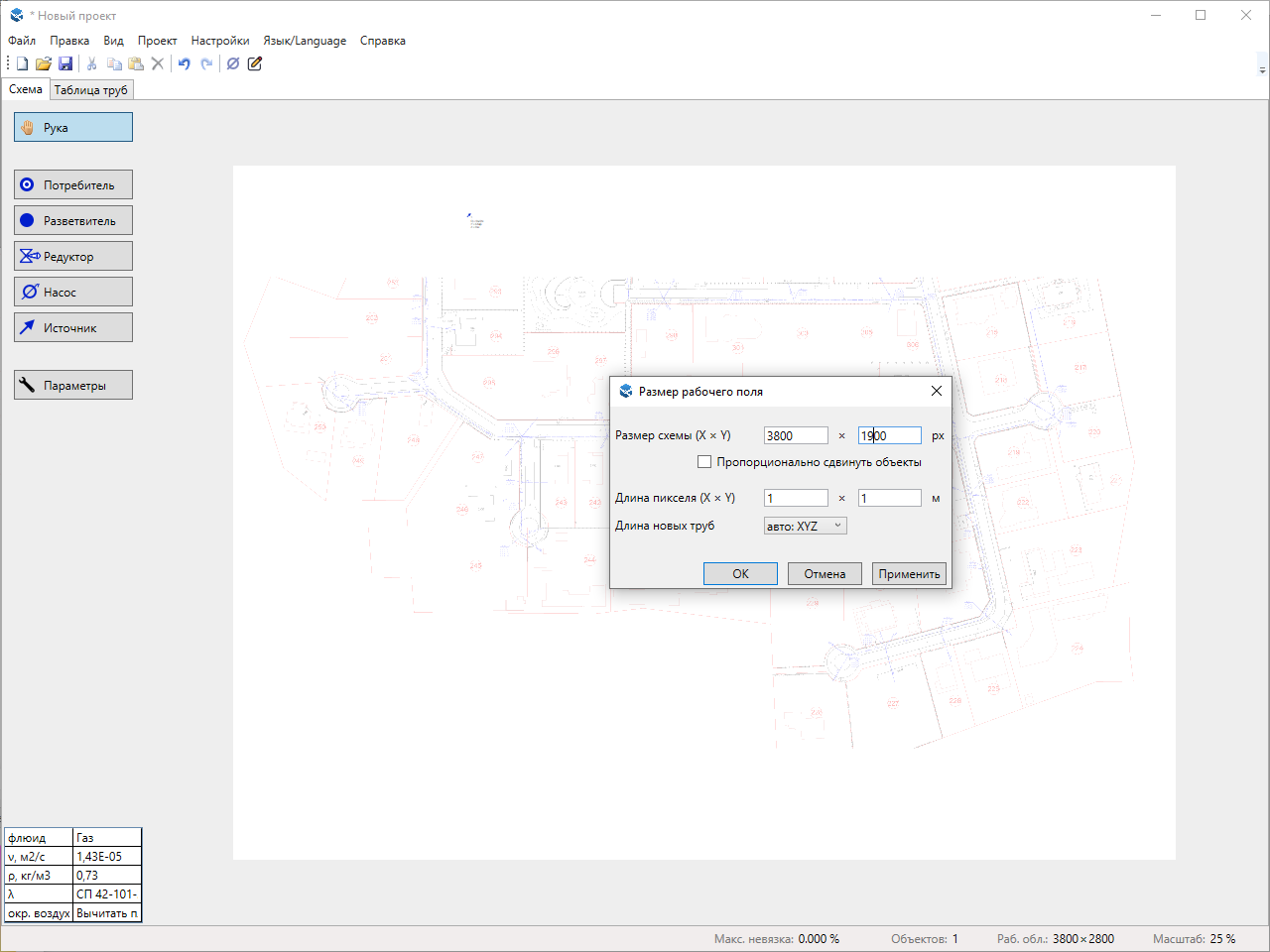This screenshot has width=1270, height=952.
Task: Select the Потребитель tool
Action: pyautogui.click(x=73, y=184)
